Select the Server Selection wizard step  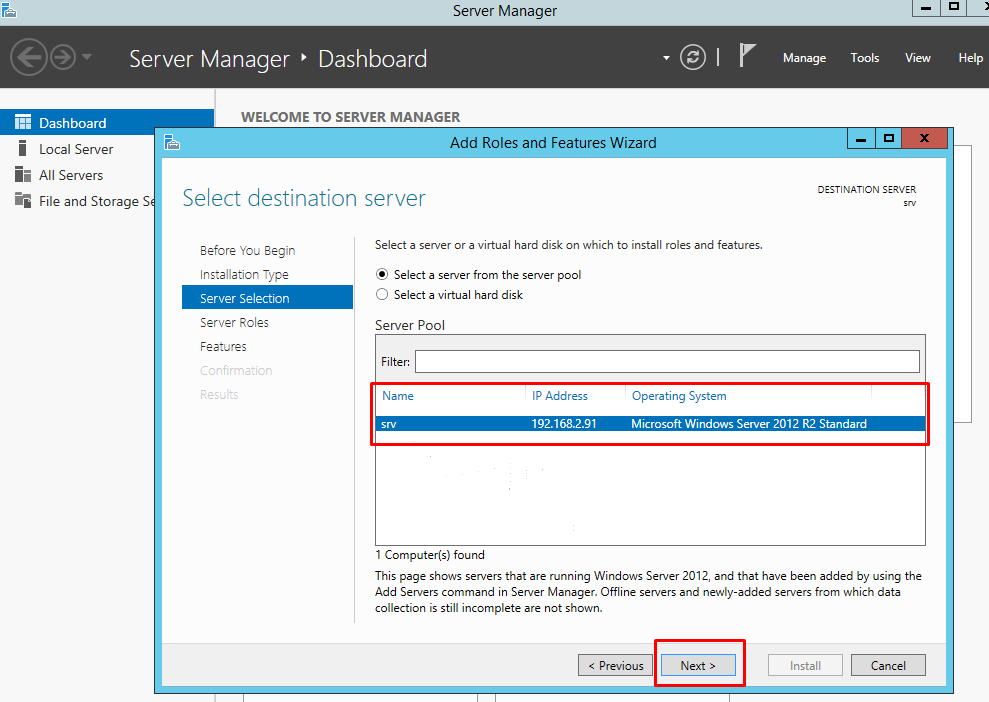click(x=267, y=298)
